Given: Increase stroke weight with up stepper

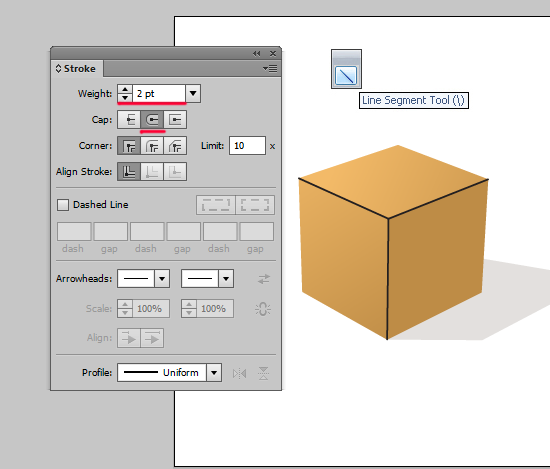Looking at the screenshot, I should tap(125, 89).
